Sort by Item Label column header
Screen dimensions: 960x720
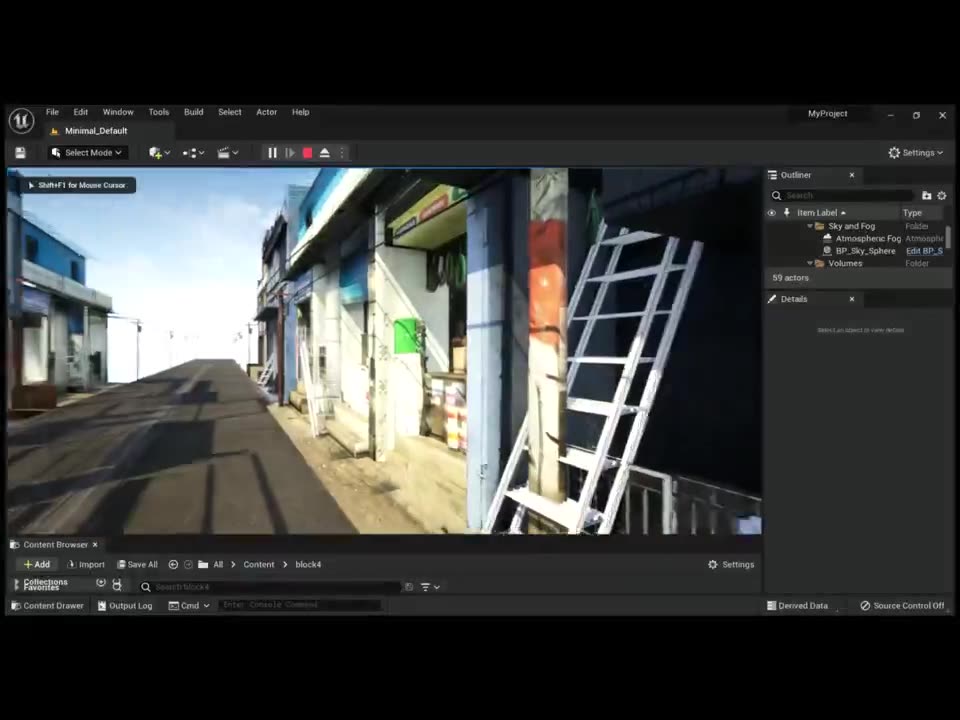(x=821, y=213)
